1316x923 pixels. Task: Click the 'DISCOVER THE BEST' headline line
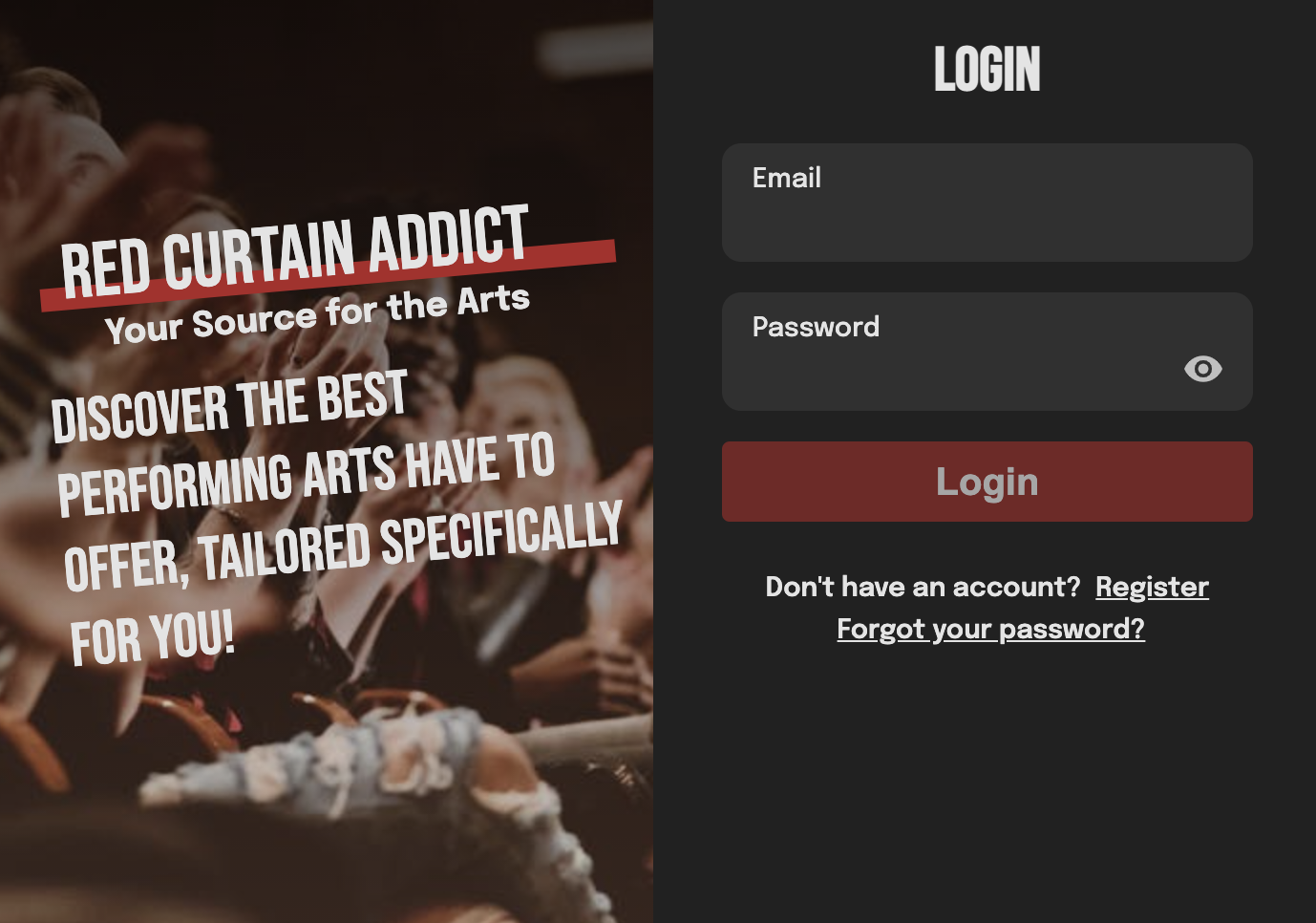click(229, 407)
